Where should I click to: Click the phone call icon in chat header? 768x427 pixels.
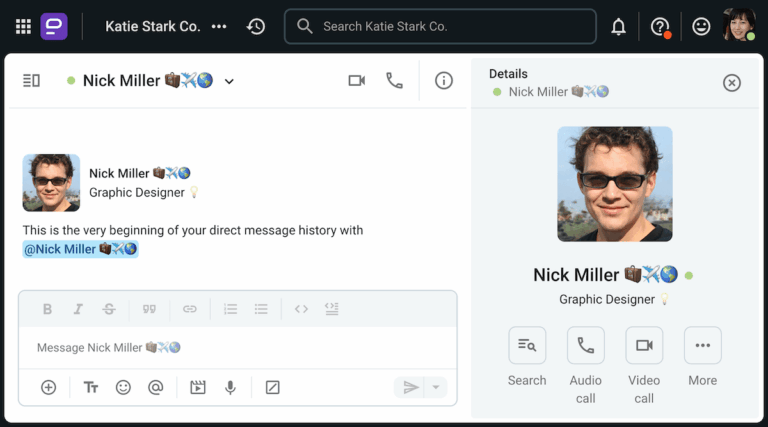394,81
